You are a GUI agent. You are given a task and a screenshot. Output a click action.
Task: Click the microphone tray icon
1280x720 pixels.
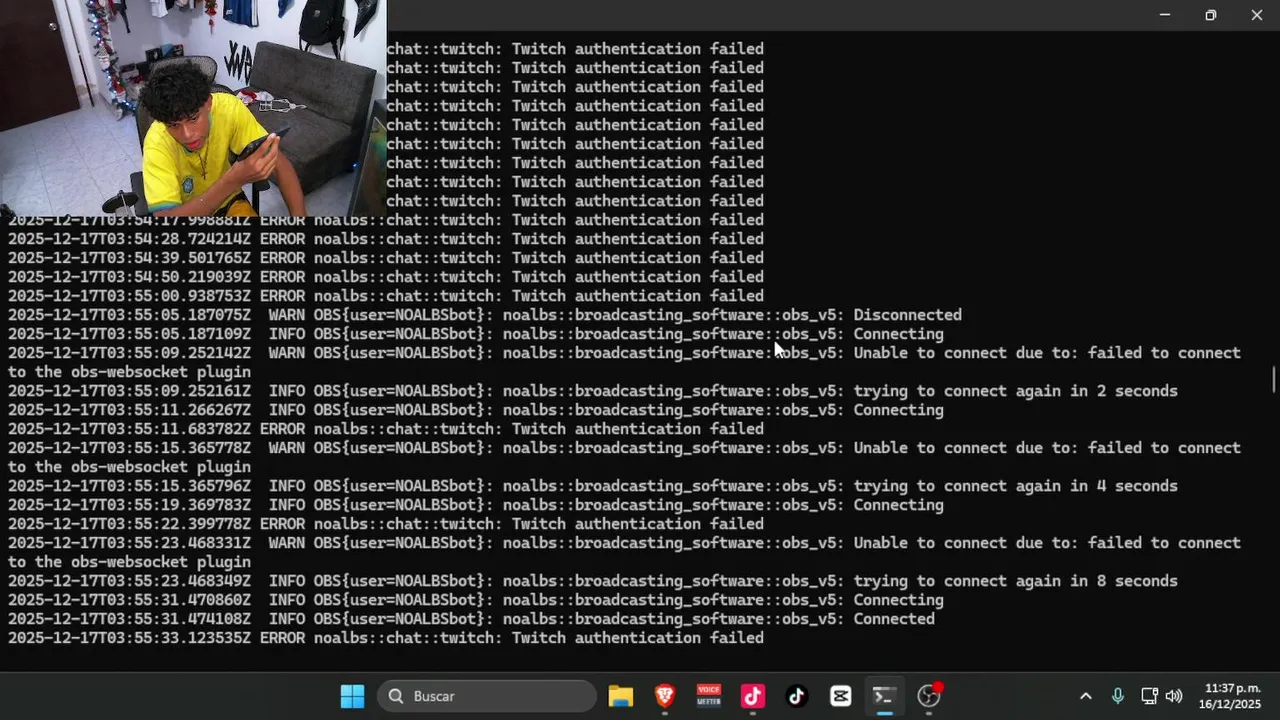point(1118,696)
